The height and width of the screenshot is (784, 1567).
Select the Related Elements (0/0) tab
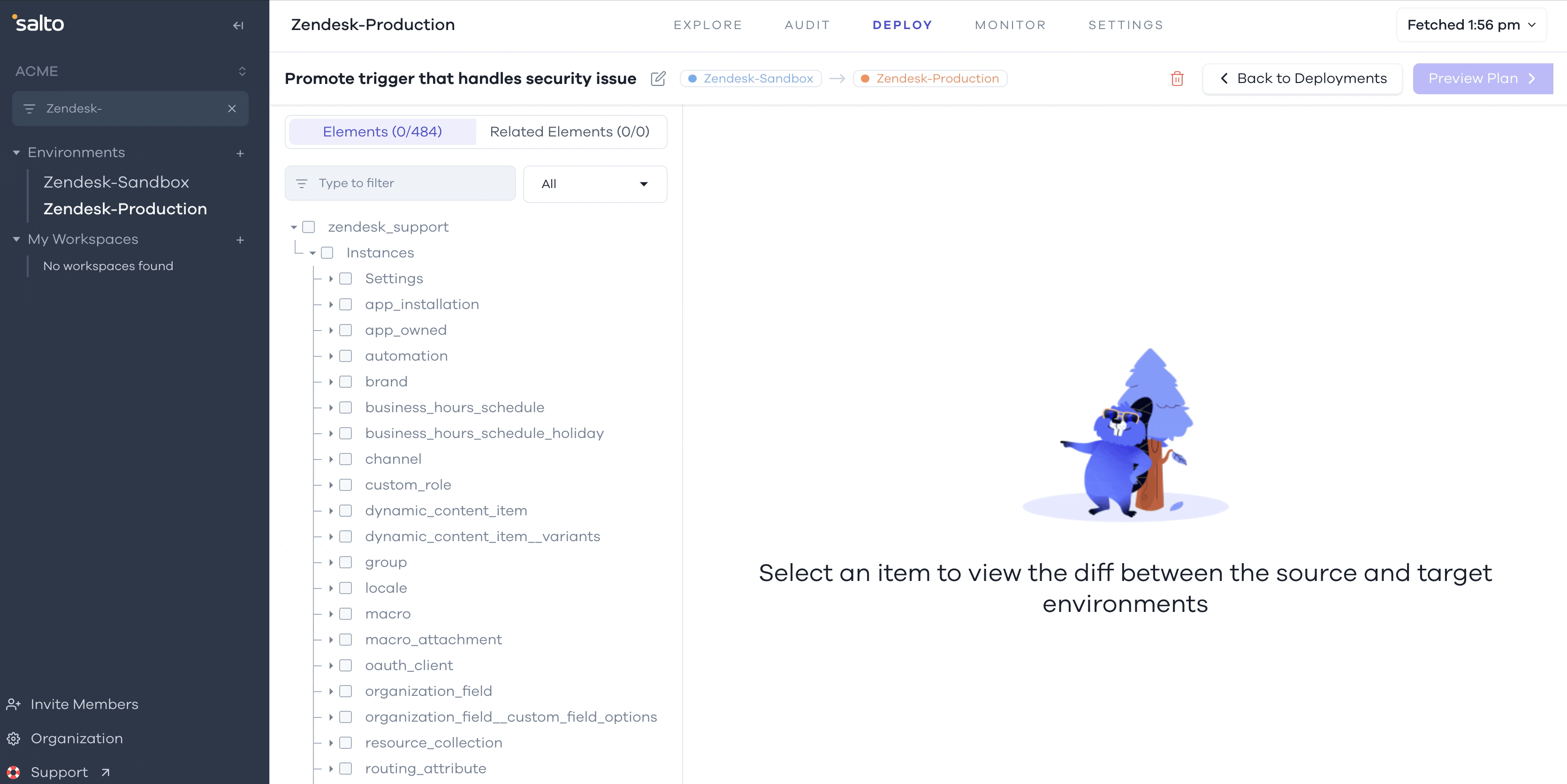click(570, 132)
